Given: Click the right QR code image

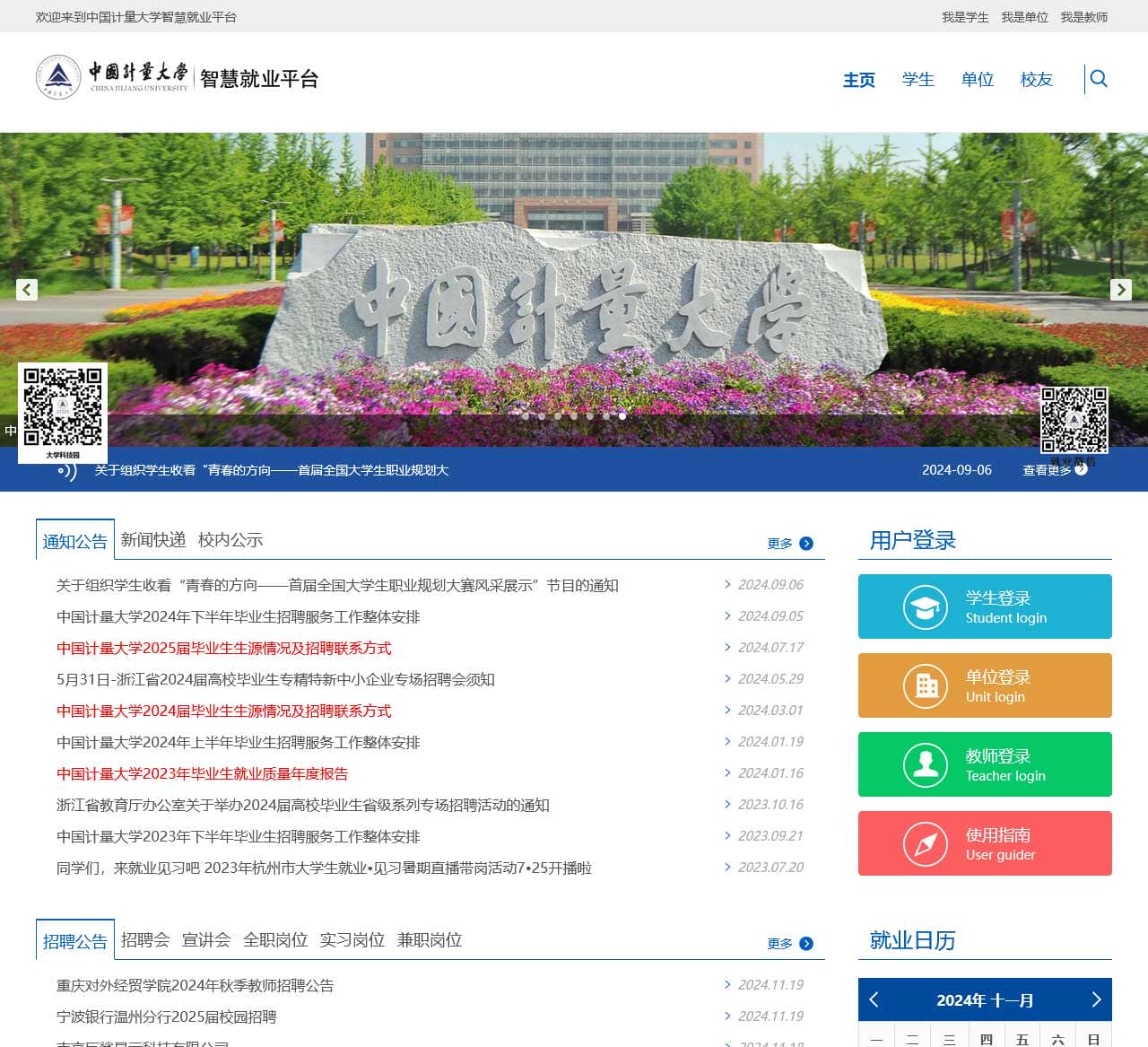Looking at the screenshot, I should 1074,420.
